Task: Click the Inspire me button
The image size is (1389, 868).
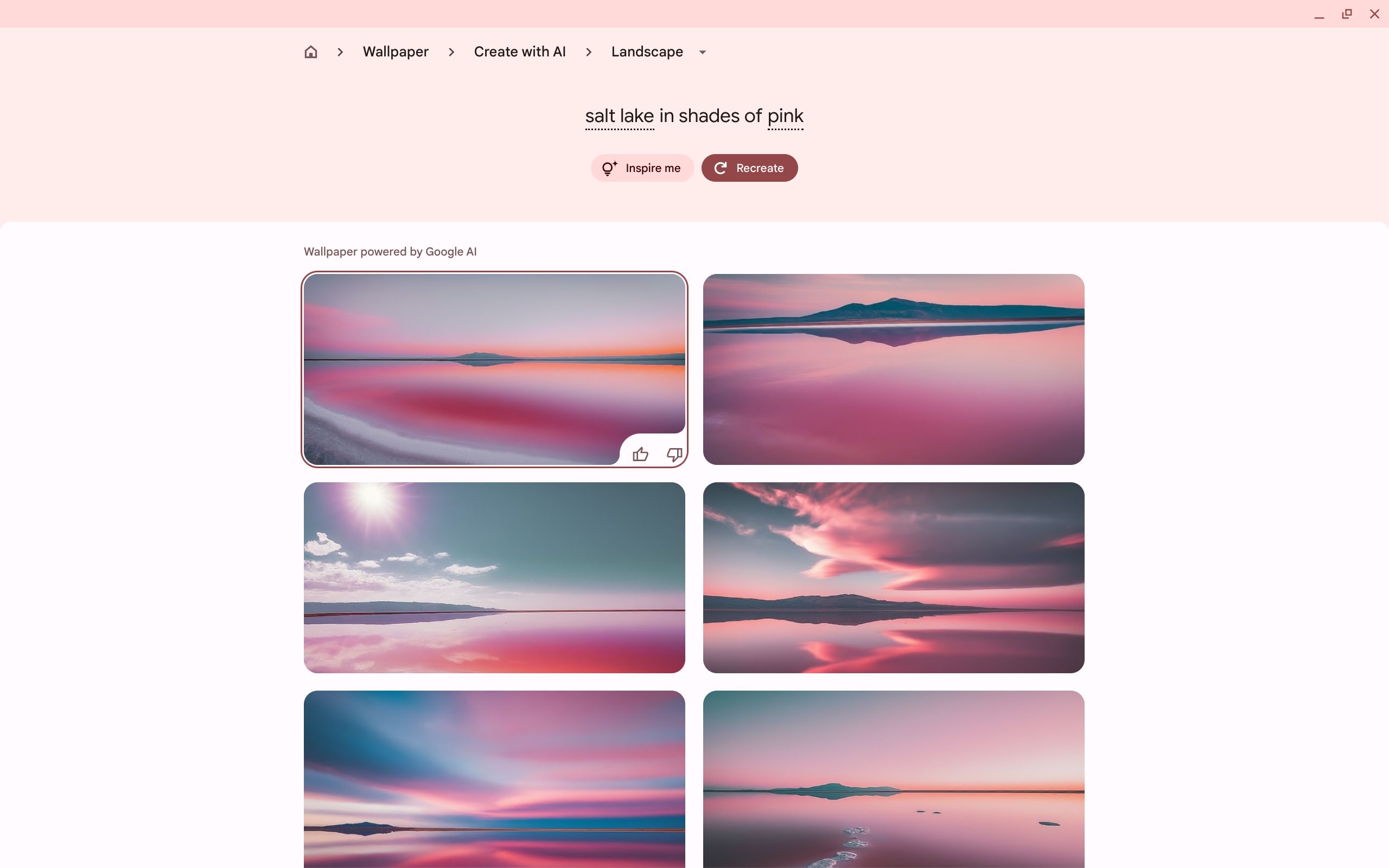Action: point(641,167)
